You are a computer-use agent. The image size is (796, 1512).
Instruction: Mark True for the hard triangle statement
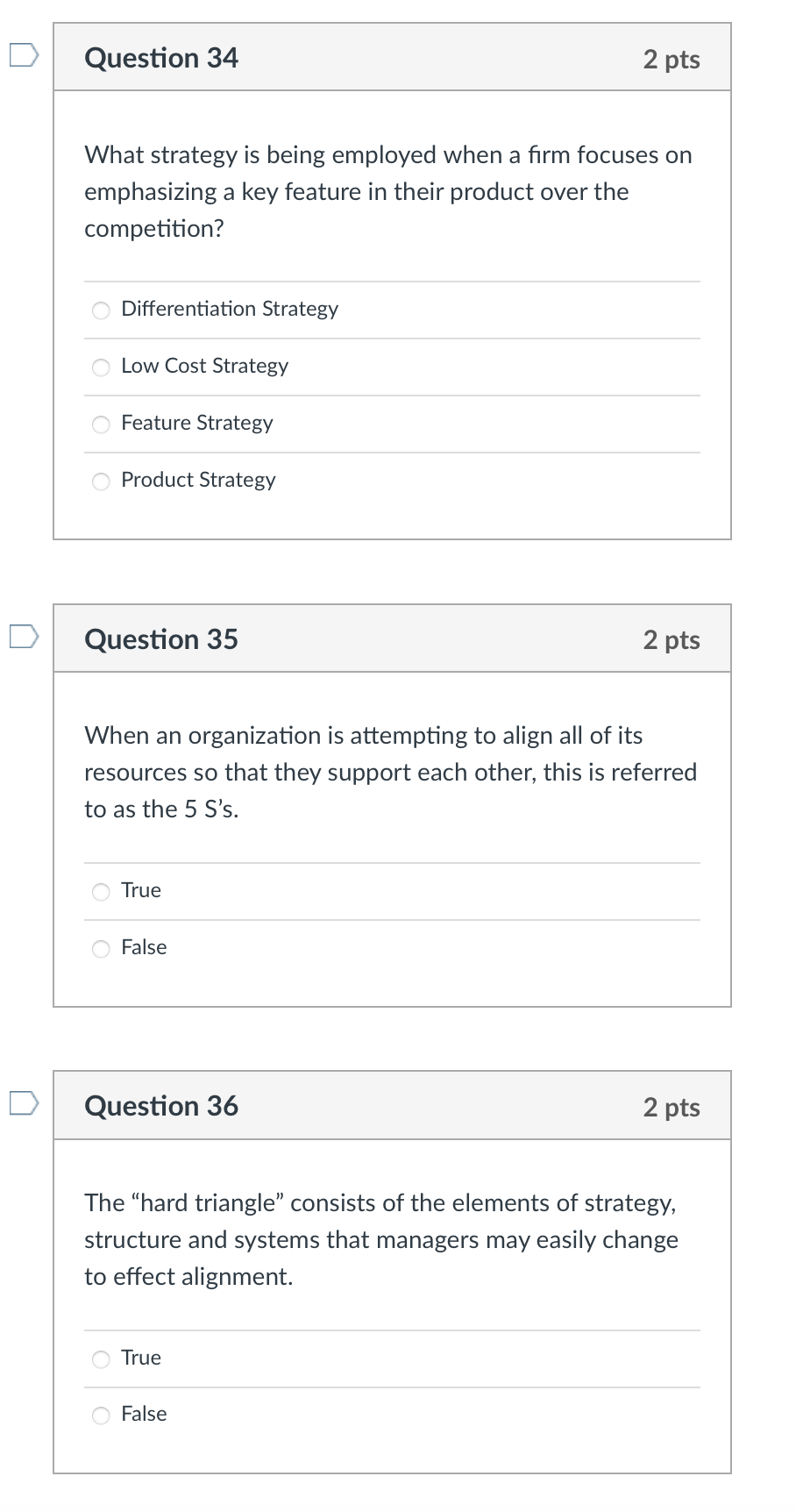click(x=101, y=1359)
